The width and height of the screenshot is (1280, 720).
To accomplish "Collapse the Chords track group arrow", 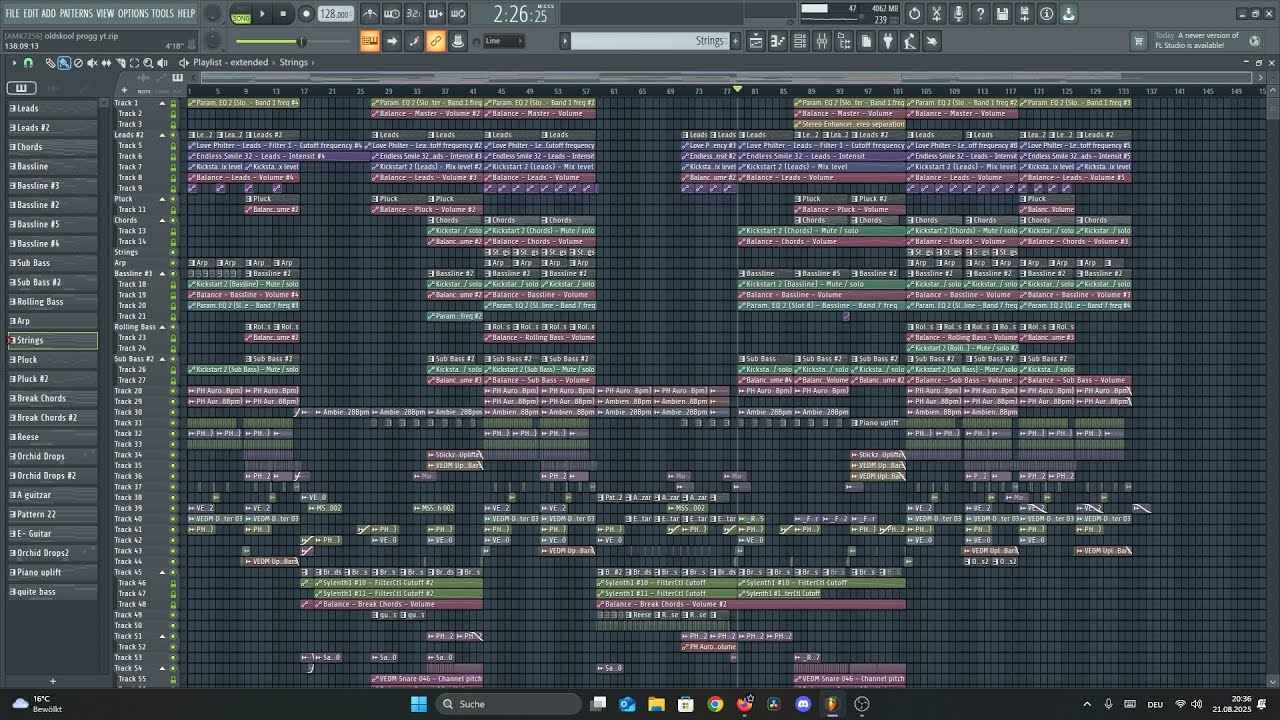I will [x=162, y=220].
